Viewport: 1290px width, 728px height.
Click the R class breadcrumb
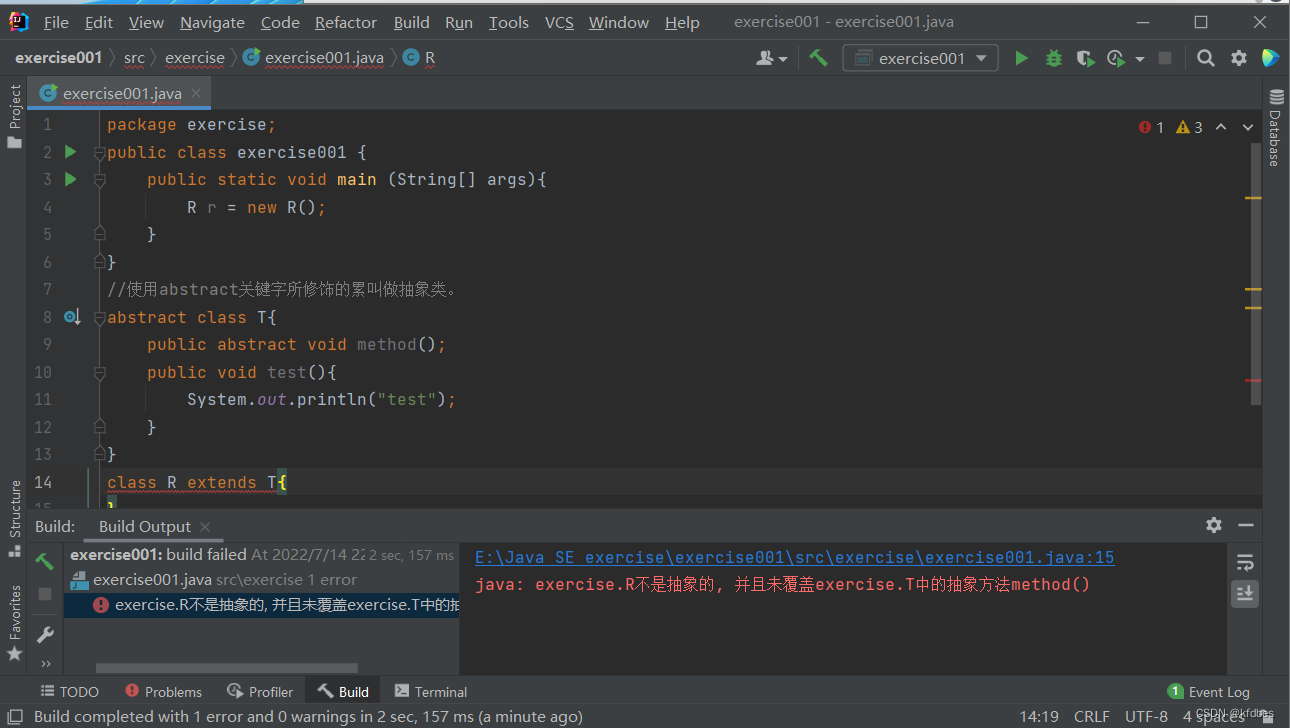point(419,58)
